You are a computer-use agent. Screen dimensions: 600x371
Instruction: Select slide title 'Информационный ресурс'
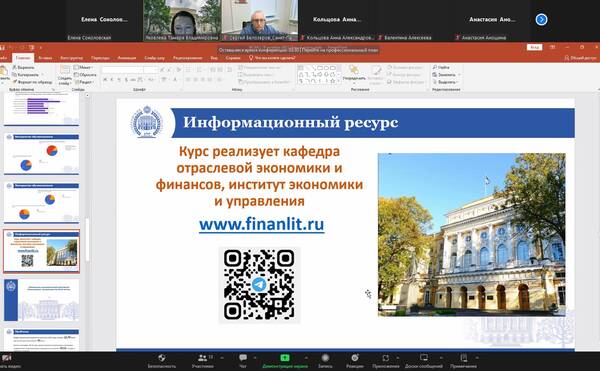click(290, 122)
